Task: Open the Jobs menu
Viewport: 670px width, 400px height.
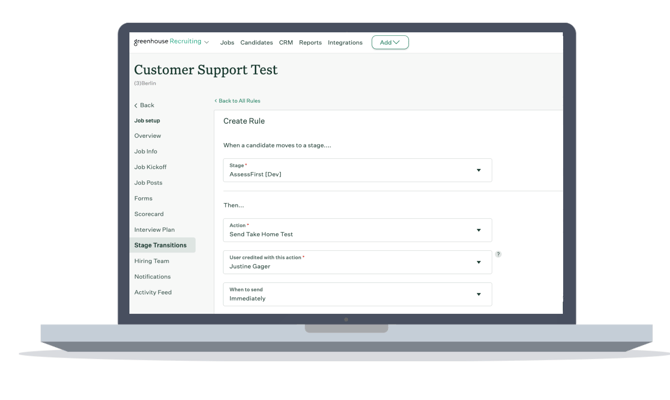Action: [227, 42]
